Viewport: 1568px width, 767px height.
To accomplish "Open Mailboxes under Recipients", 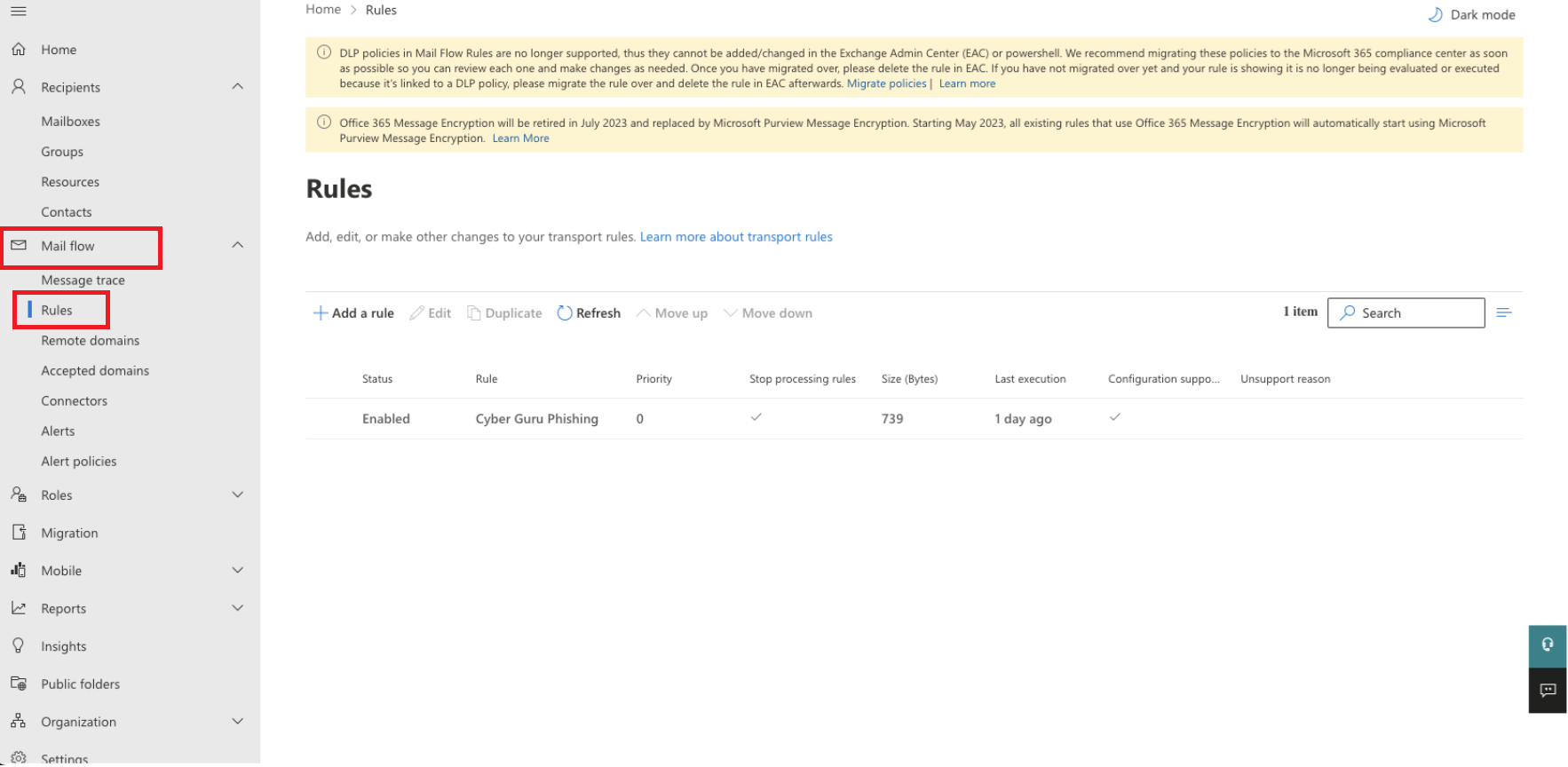I will click(71, 122).
